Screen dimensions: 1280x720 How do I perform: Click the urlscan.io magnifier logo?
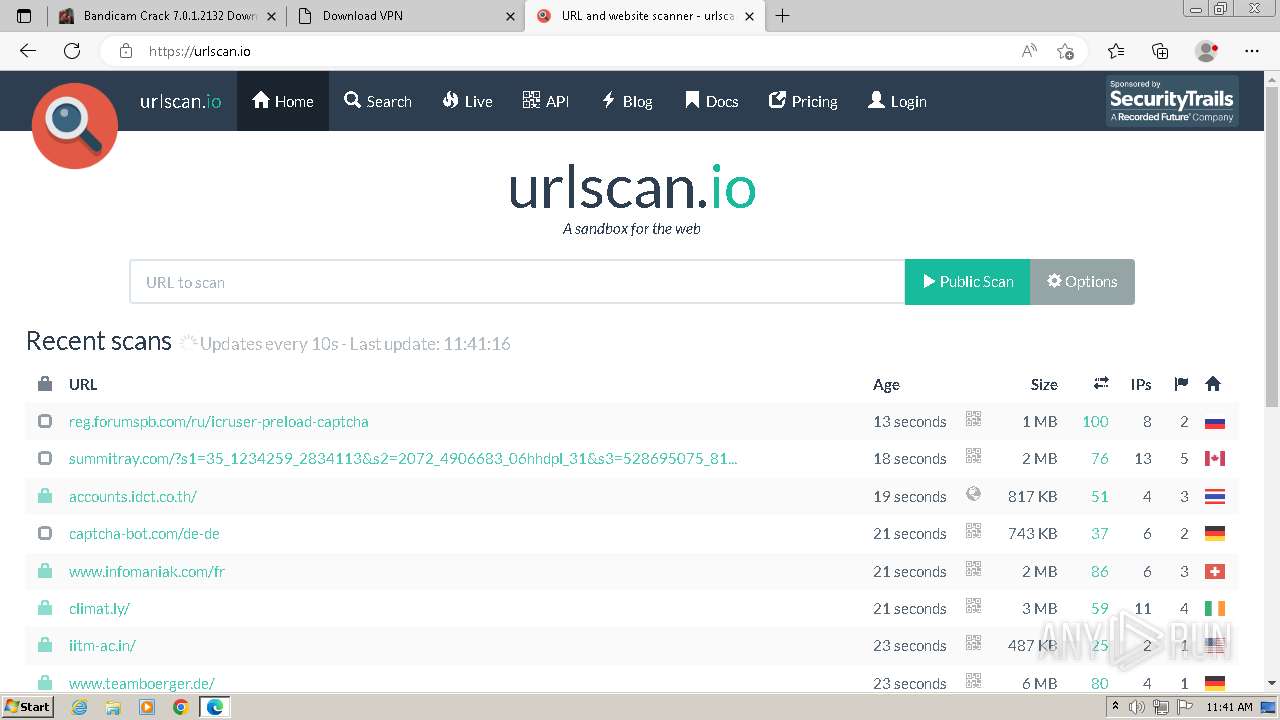pos(75,126)
